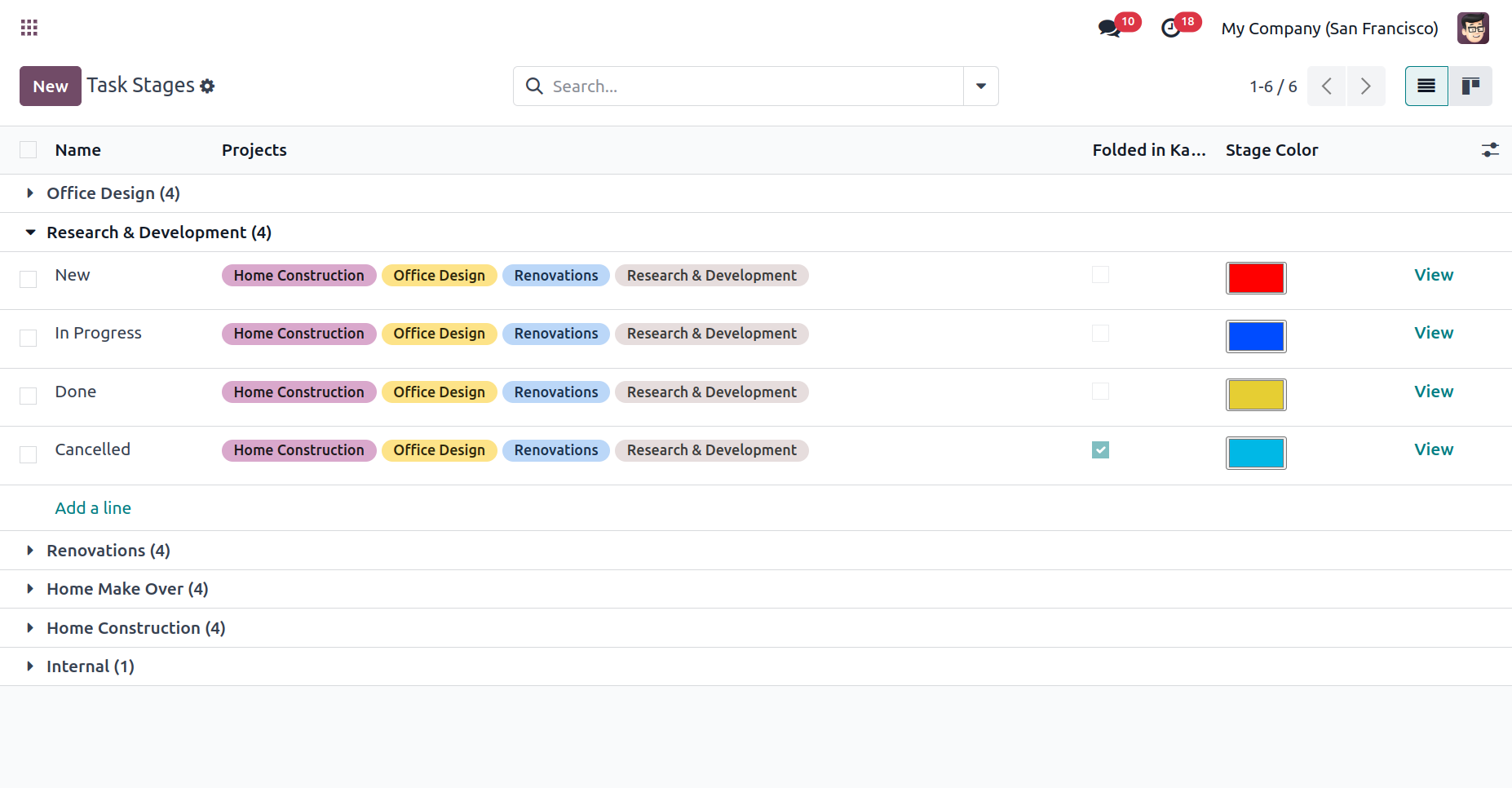Screen dimensions: 1512x788
Task: Open Task Stages gear settings
Action: point(208,86)
